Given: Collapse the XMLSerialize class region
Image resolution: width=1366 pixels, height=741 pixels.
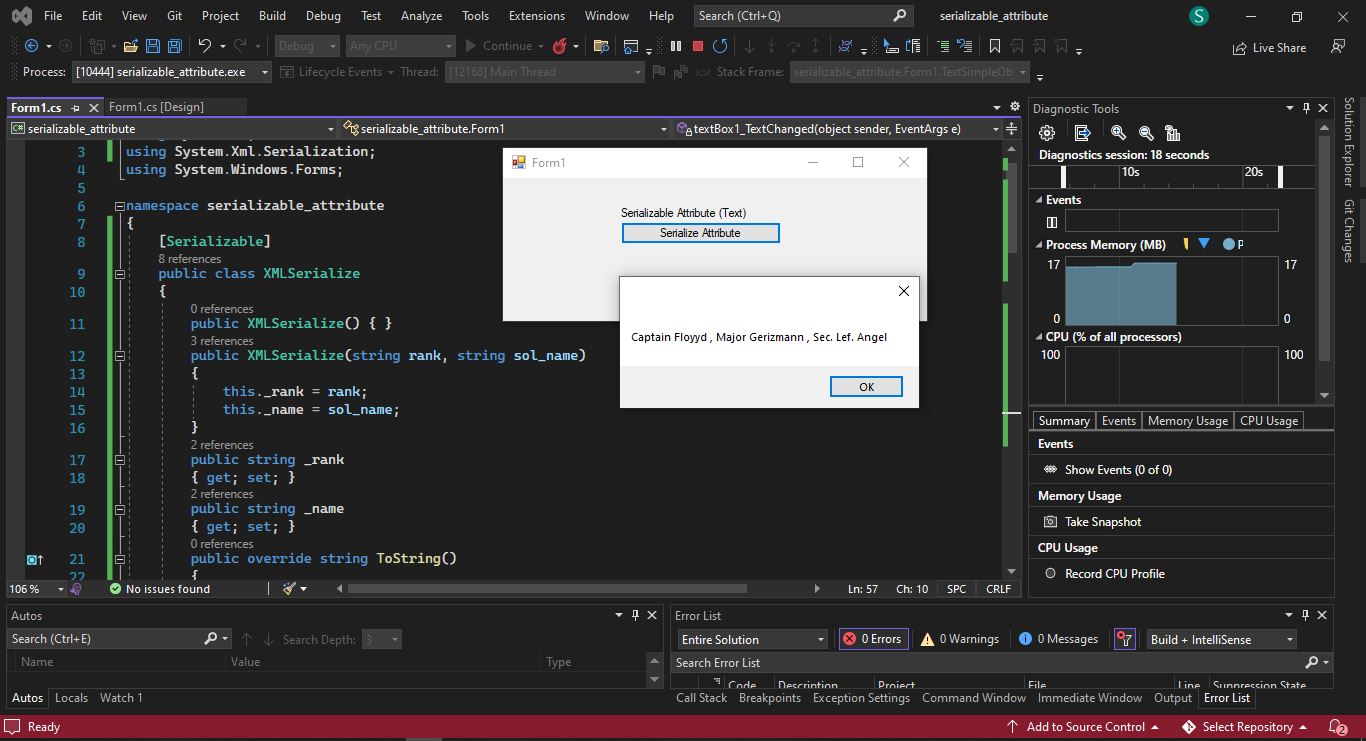Looking at the screenshot, I should [x=119, y=273].
